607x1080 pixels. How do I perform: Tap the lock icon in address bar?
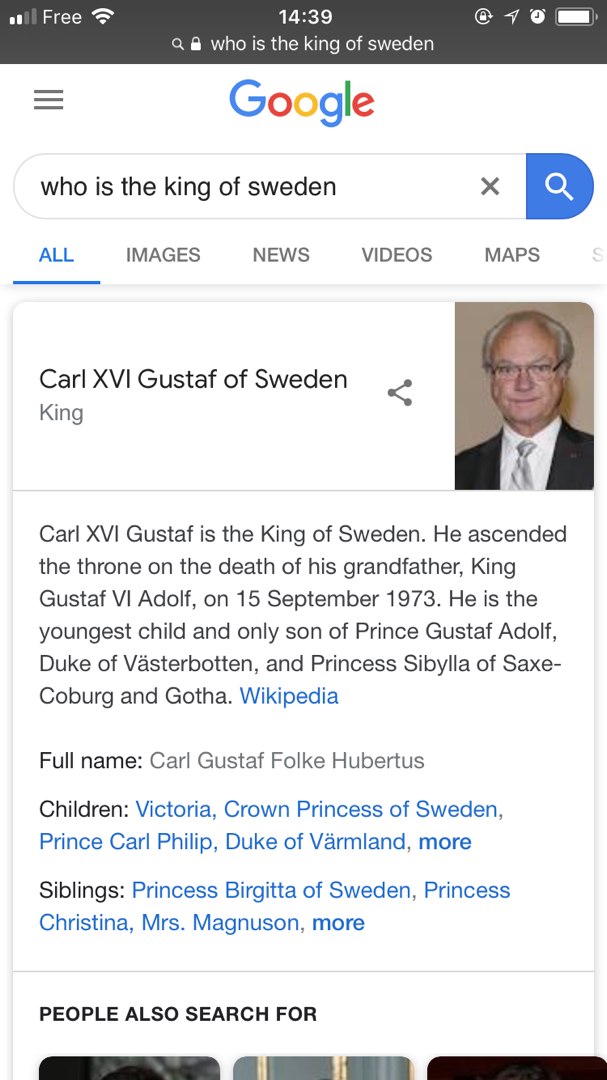196,44
